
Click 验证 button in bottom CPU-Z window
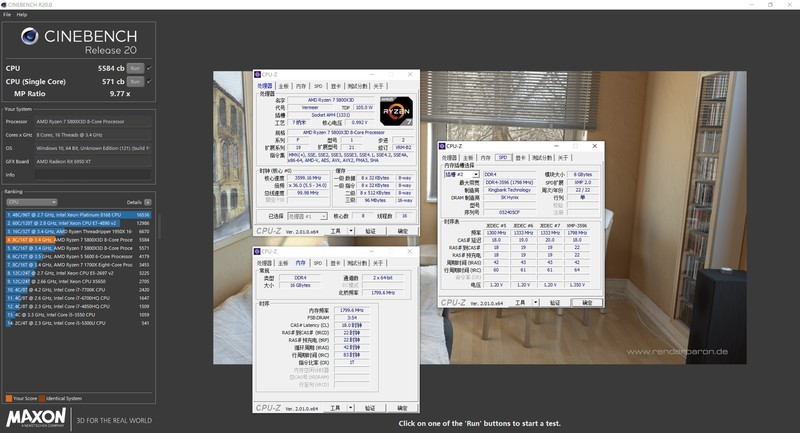[x=370, y=408]
